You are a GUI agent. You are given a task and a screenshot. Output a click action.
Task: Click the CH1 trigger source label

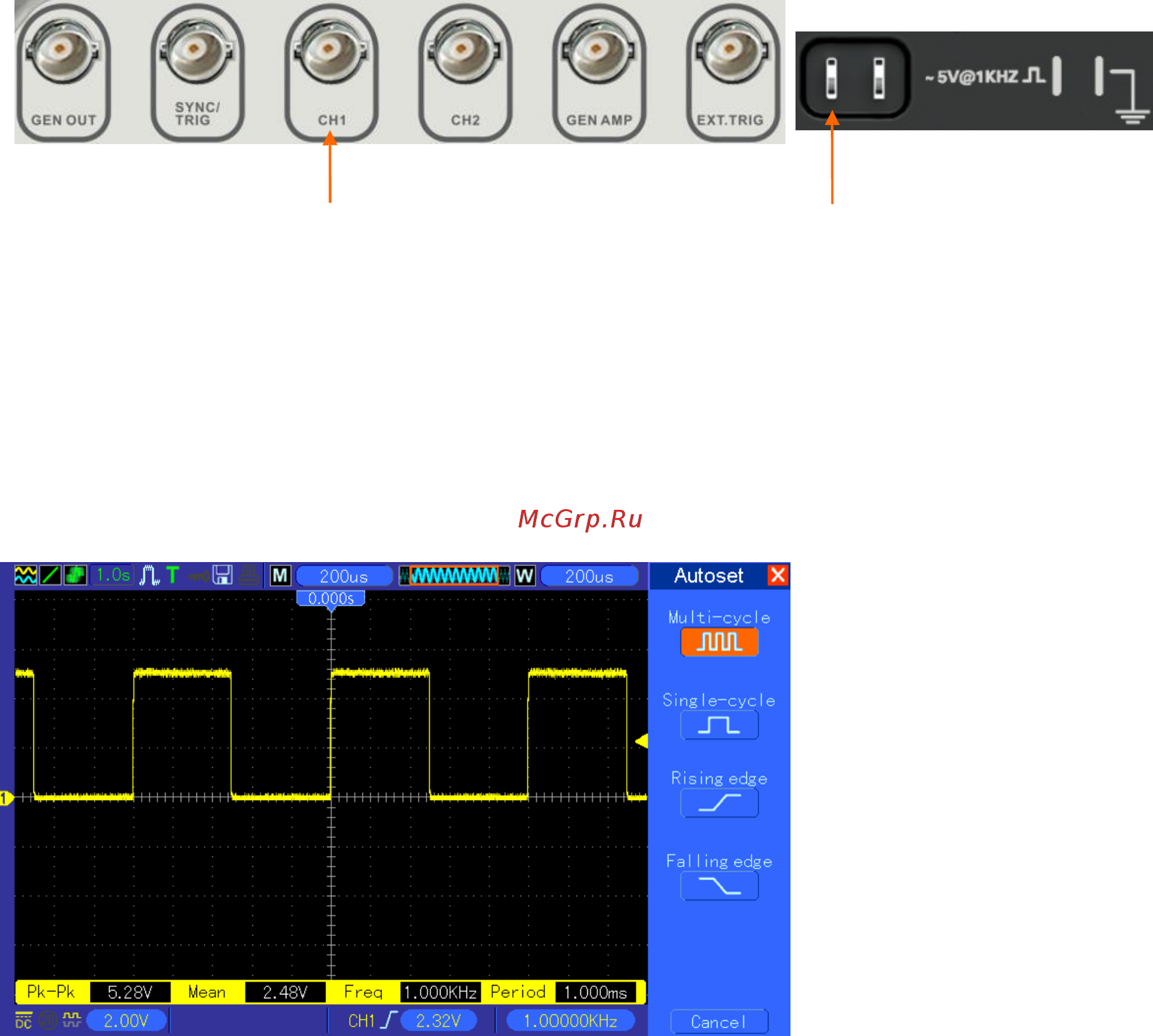361,1020
